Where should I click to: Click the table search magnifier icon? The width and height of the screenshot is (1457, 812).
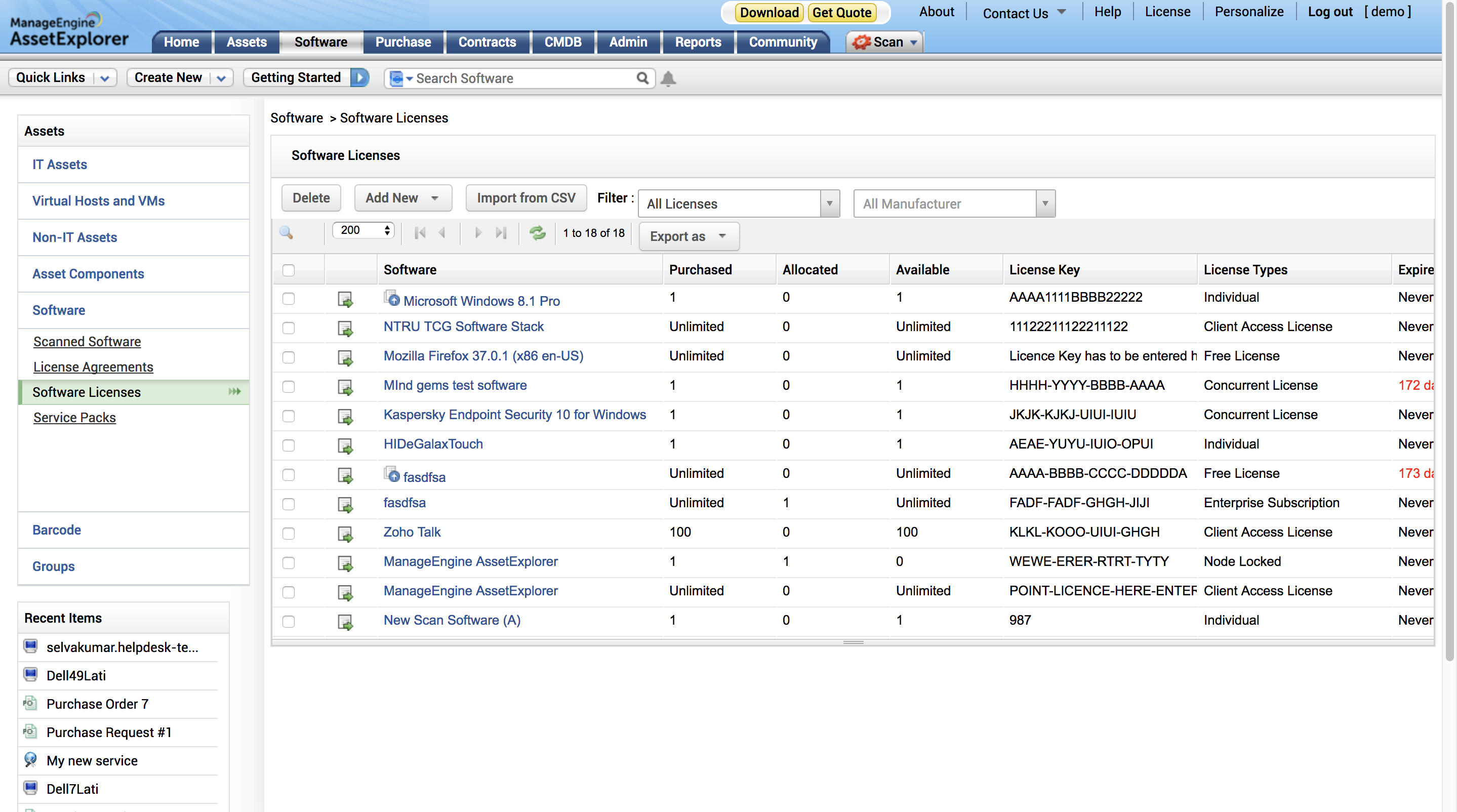pos(286,232)
